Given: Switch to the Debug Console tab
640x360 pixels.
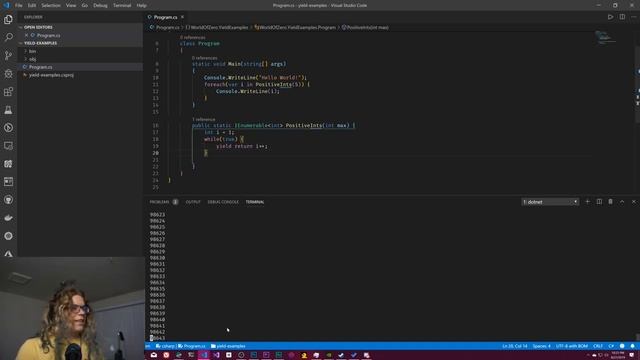Looking at the screenshot, I should pyautogui.click(x=223, y=202).
